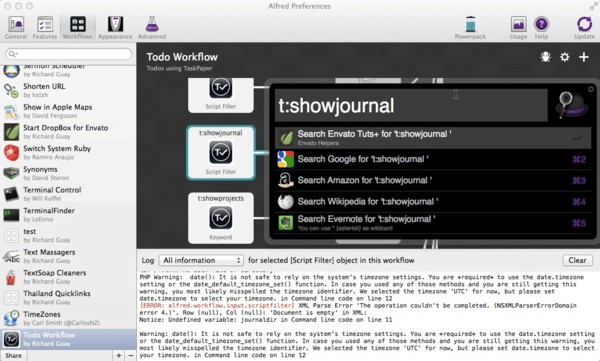The width and height of the screenshot is (600, 361).
Task: Open the General preferences tab
Action: point(16,28)
